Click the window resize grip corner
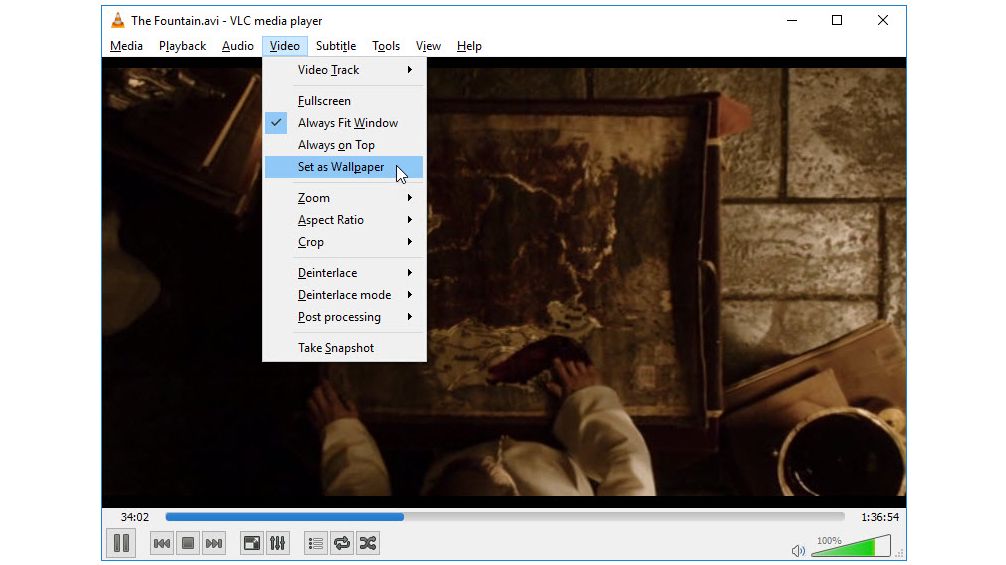Viewport: 1006px width, 565px height. point(899,553)
